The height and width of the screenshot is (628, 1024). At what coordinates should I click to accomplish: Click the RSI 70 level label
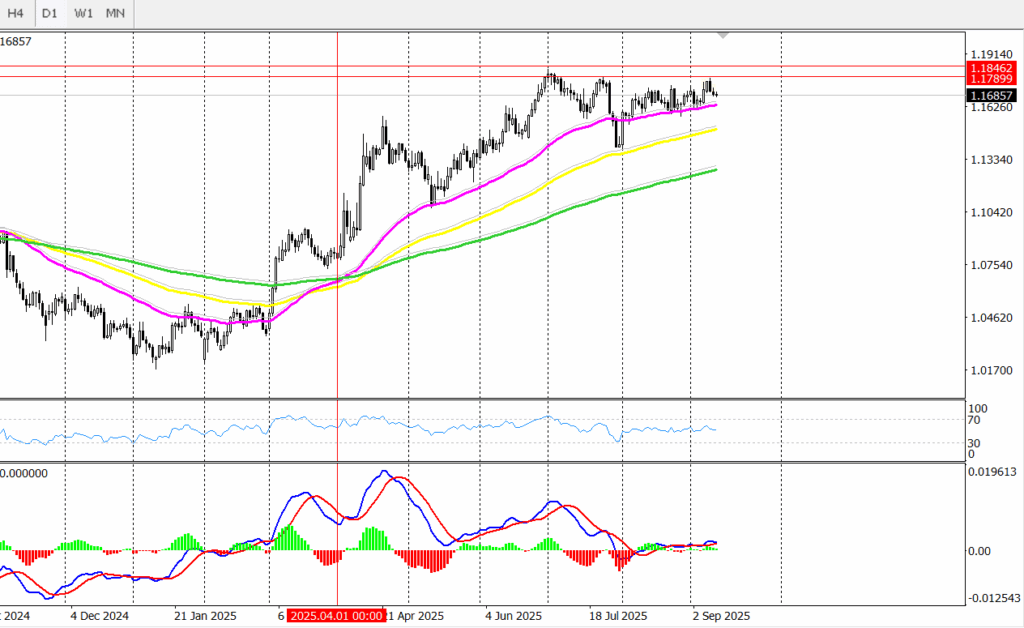[x=975, y=421]
